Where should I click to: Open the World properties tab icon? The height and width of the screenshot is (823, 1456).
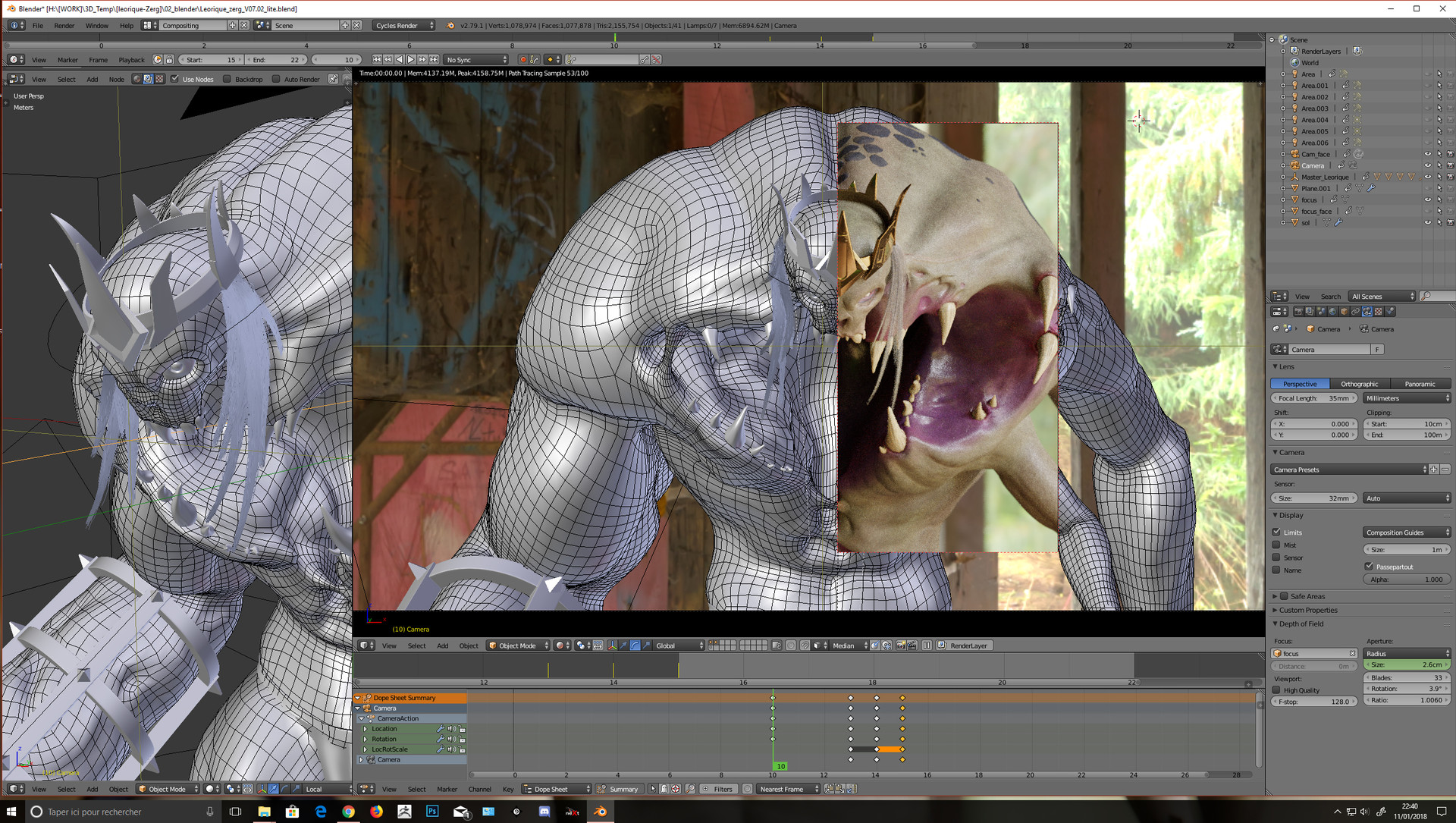1332,311
